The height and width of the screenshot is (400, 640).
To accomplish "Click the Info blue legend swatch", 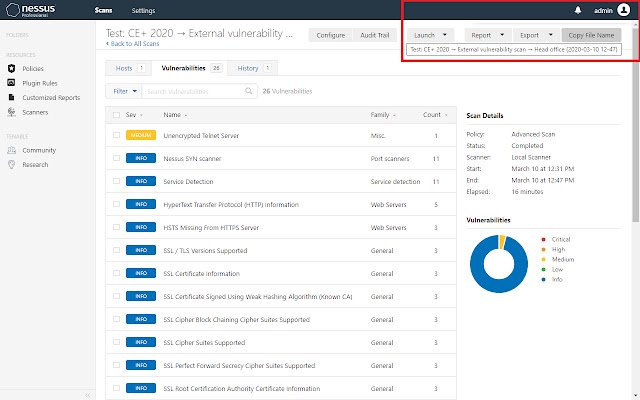I will (543, 279).
